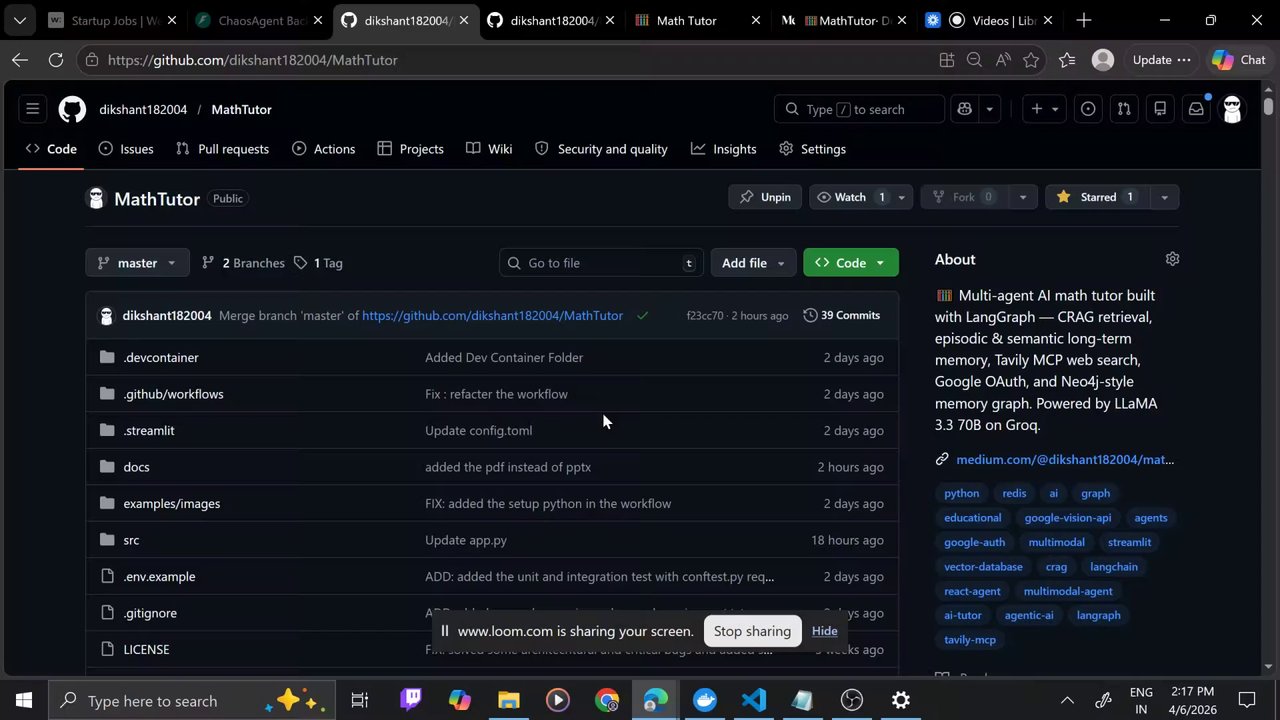Open pull requests icon in header
This screenshot has height=720, width=1280.
pyautogui.click(x=1124, y=109)
